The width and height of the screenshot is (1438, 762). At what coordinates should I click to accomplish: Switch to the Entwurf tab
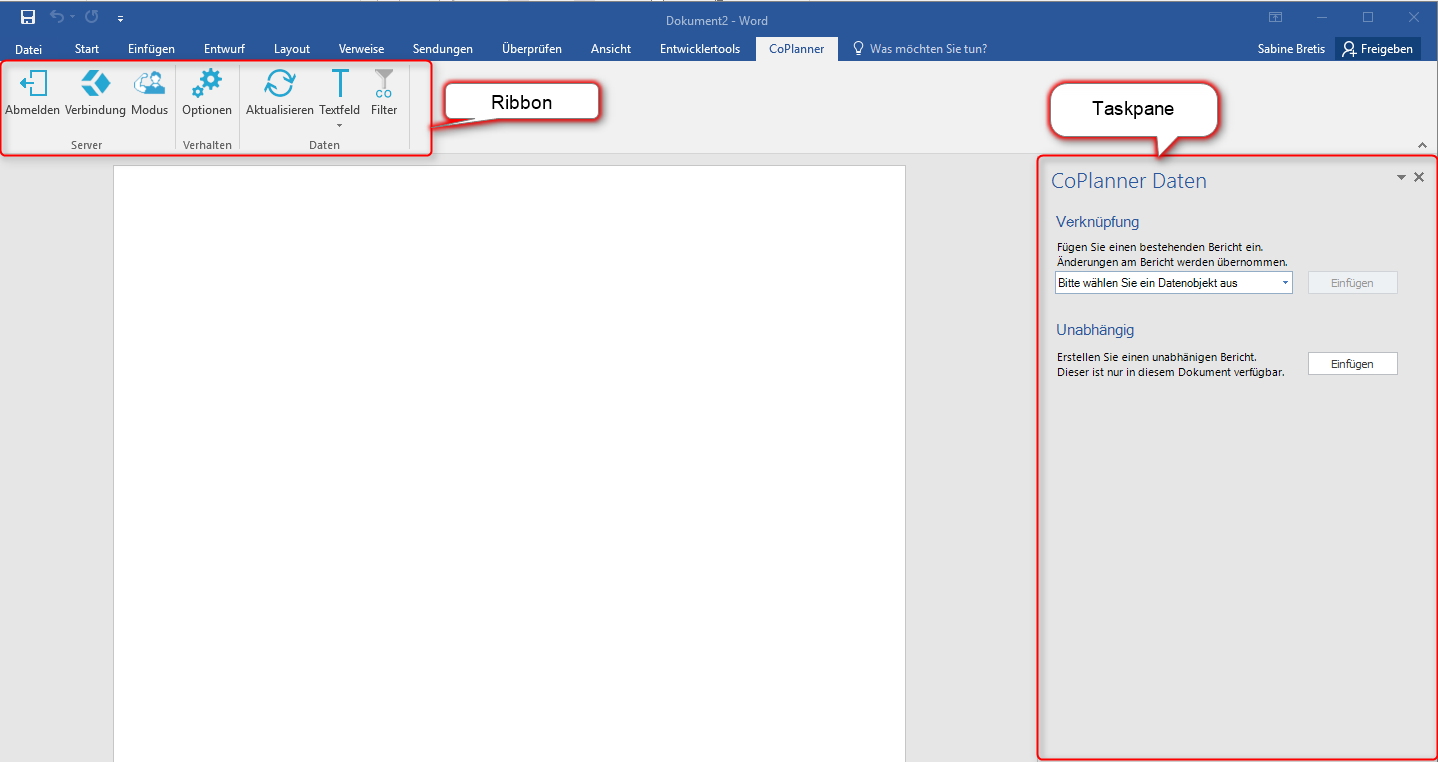pos(224,48)
